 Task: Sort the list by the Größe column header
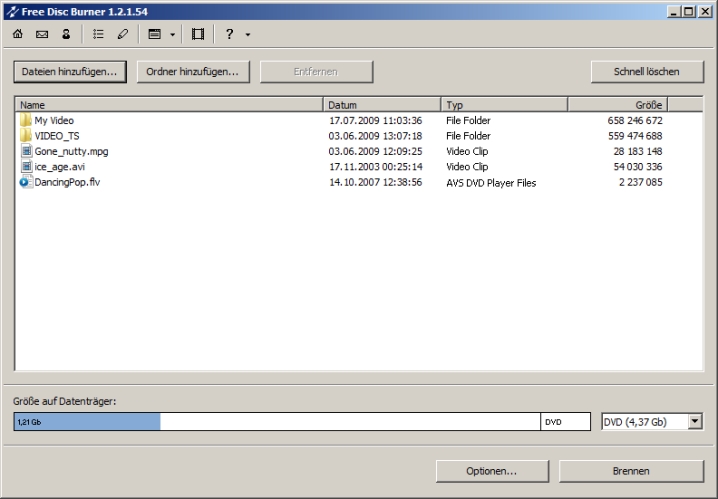[x=617, y=104]
